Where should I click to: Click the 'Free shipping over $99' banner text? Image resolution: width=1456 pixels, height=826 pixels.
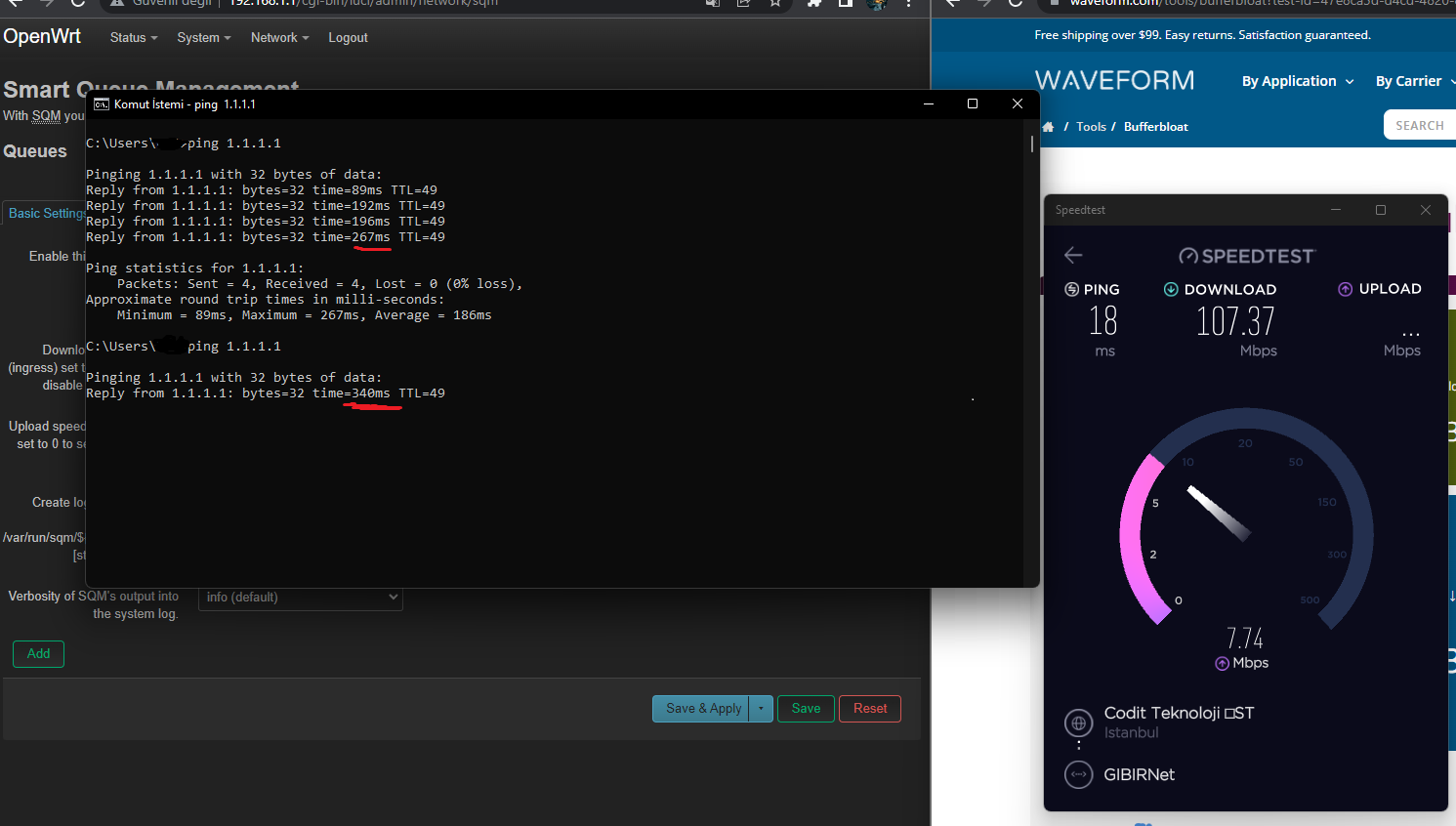point(1202,35)
